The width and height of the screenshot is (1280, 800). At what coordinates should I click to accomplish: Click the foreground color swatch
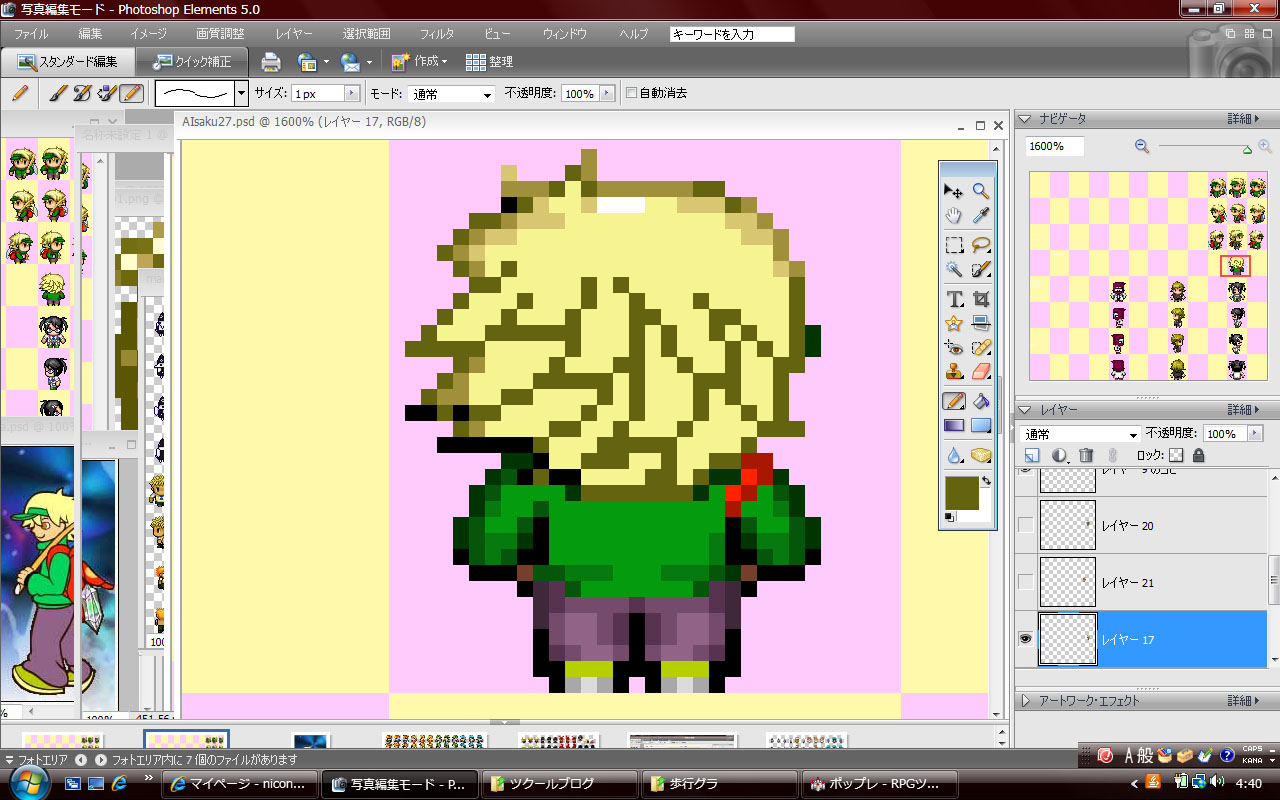click(960, 491)
